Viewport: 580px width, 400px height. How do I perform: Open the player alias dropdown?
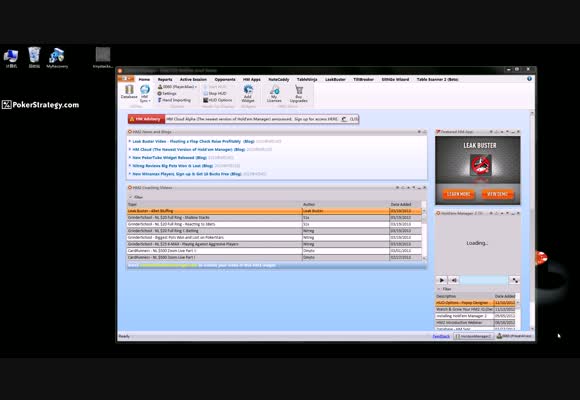coord(177,87)
